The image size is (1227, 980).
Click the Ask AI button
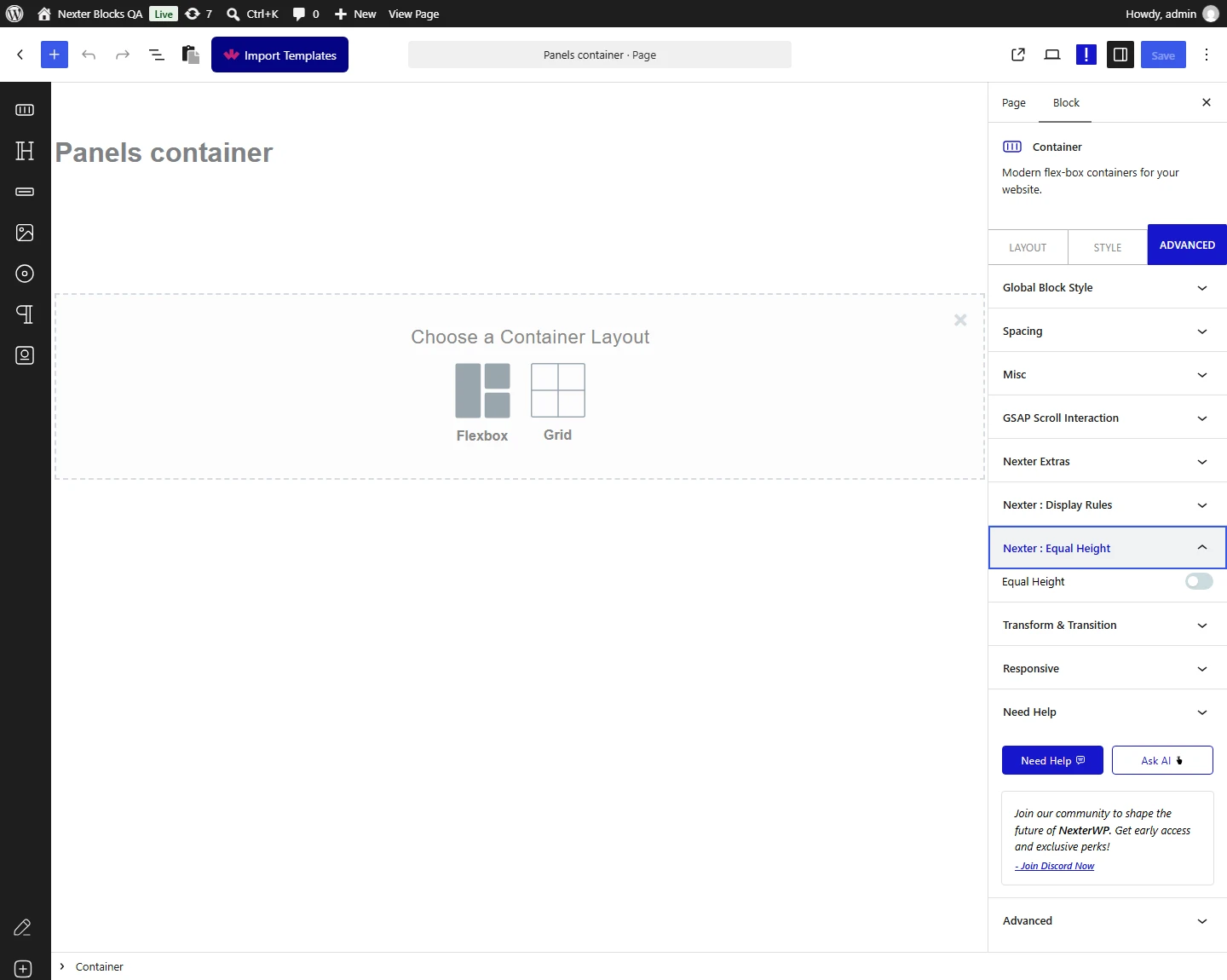1162,760
